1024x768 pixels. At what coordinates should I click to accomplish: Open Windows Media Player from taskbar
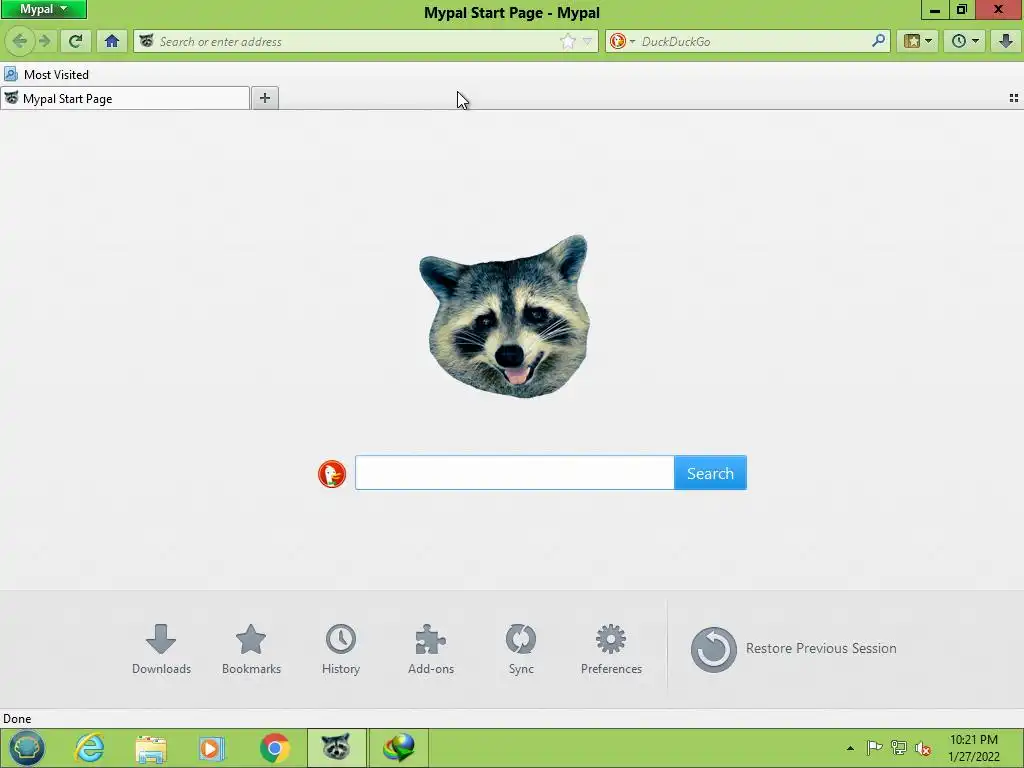(212, 748)
